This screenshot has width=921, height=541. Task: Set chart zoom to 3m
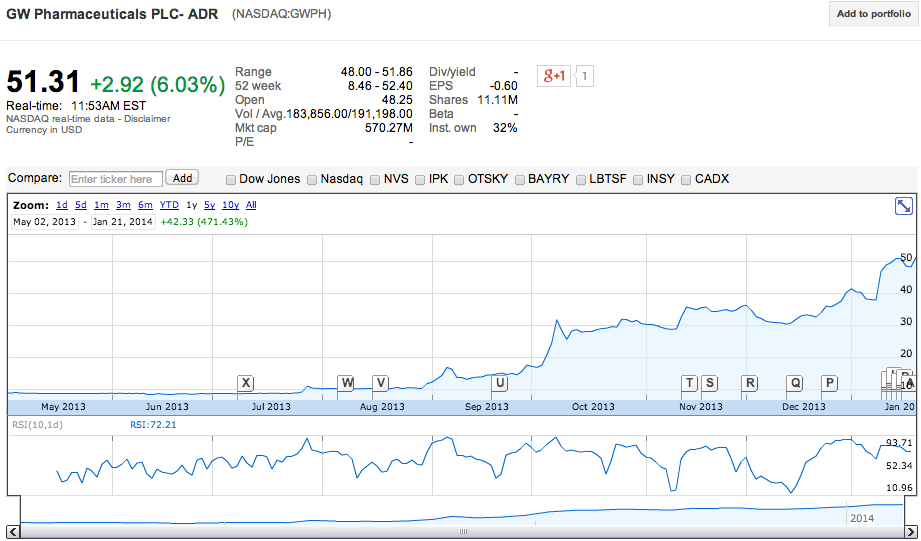(123, 205)
